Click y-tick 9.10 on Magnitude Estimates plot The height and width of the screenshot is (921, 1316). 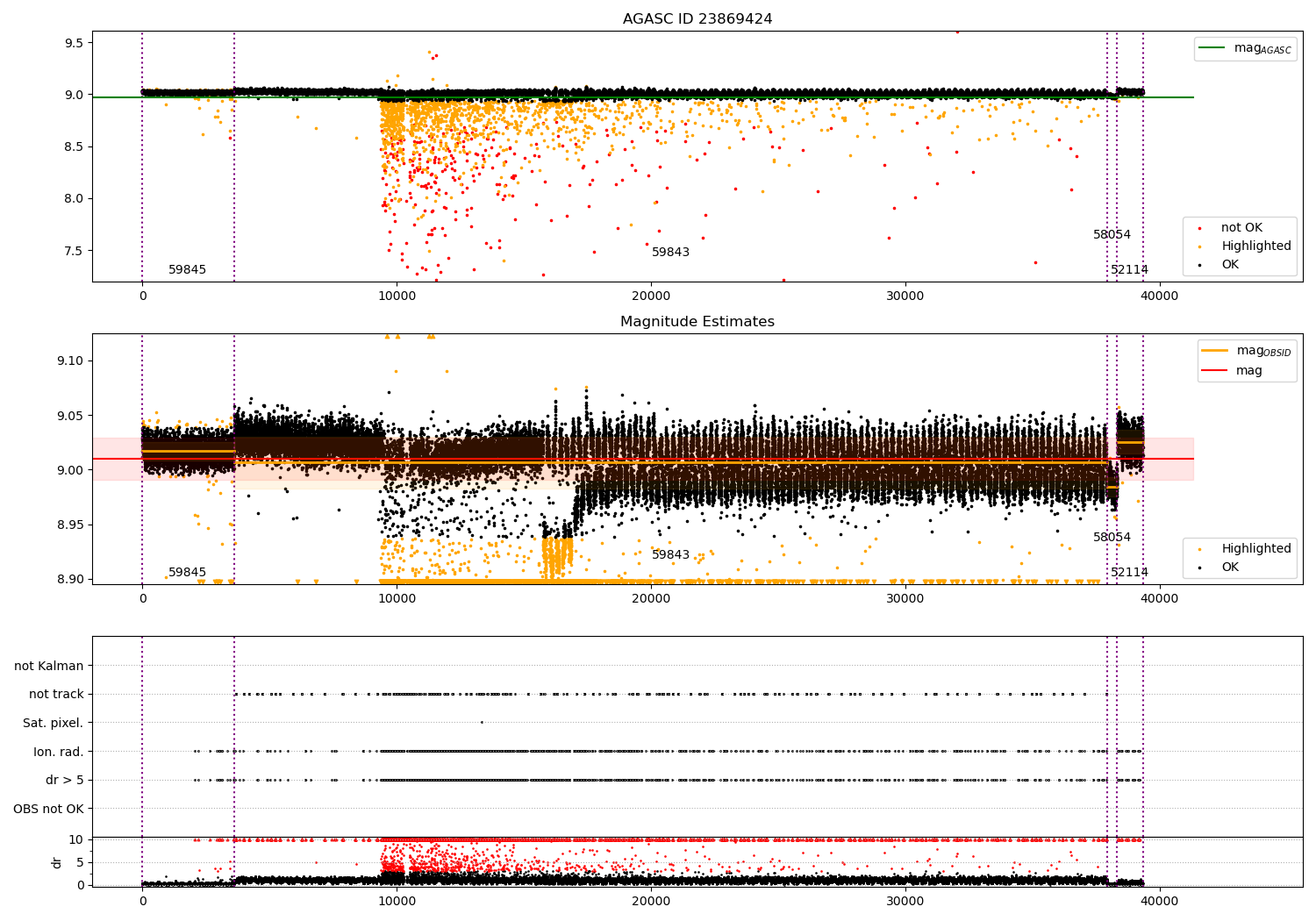(70, 361)
